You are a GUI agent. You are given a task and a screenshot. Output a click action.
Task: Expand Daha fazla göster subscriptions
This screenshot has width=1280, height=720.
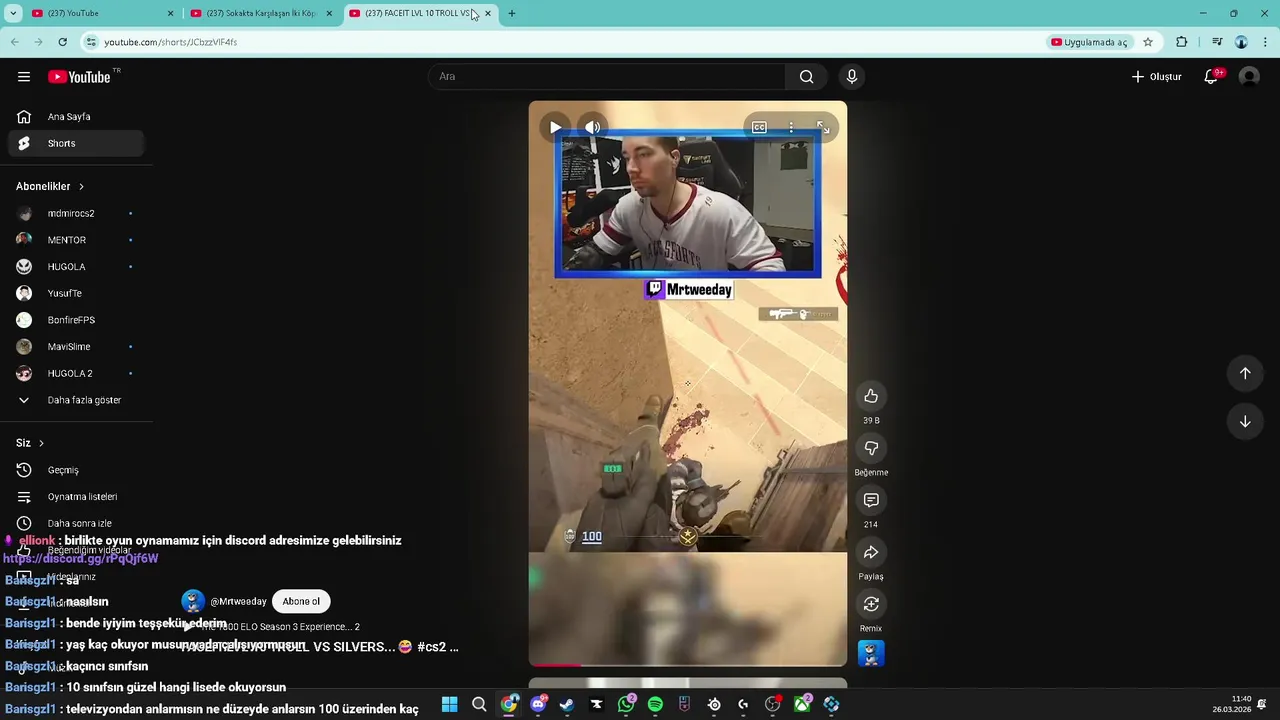76,400
